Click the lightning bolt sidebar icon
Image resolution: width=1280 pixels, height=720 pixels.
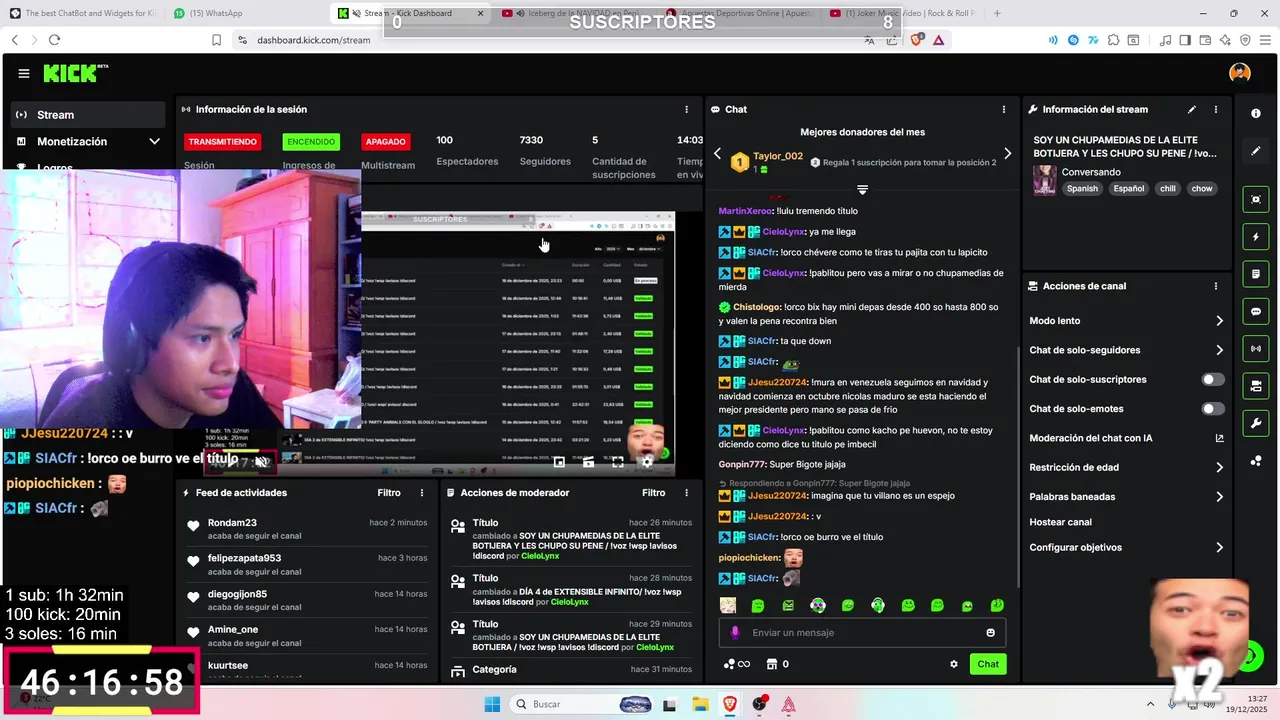1256,237
